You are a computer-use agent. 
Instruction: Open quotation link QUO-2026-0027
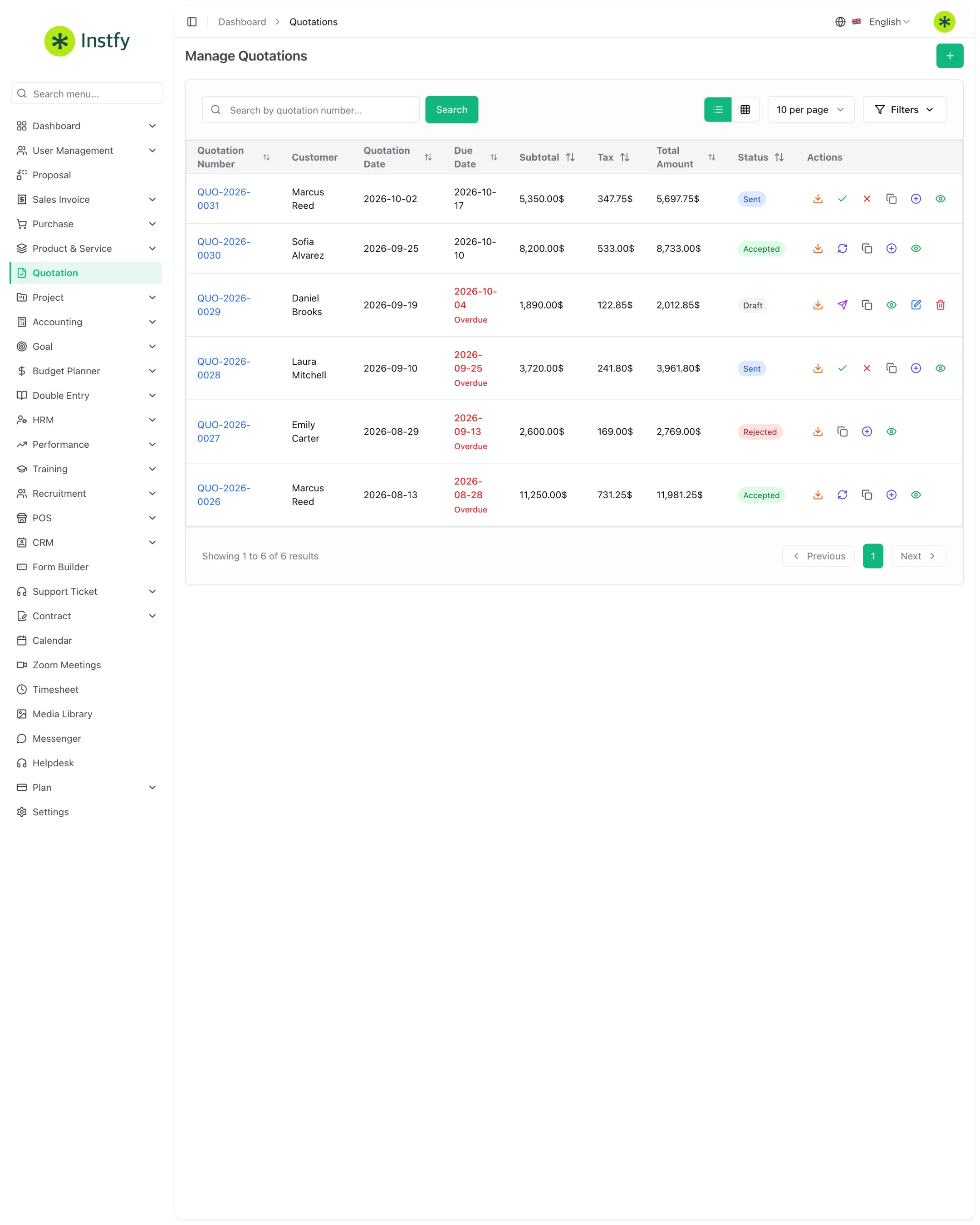coord(223,432)
